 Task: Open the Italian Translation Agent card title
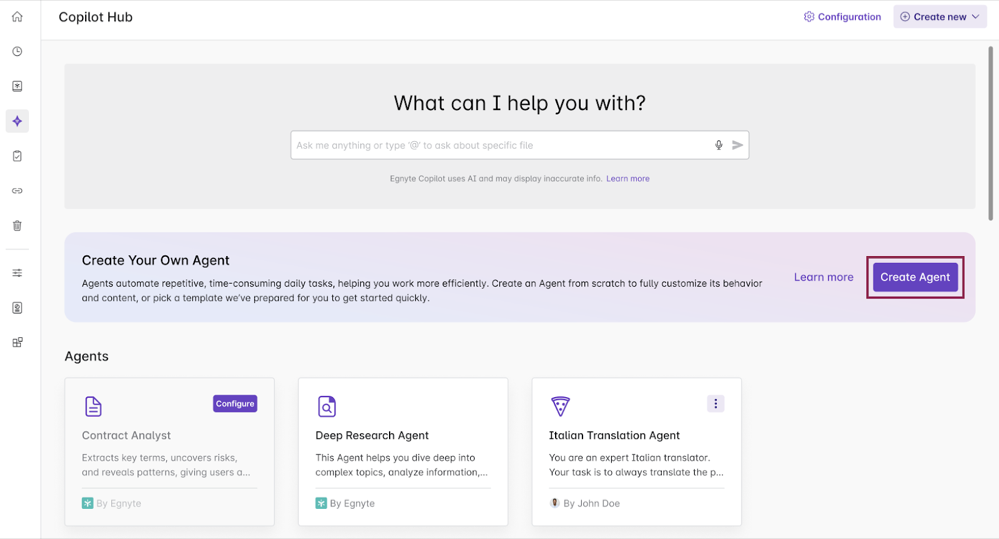click(x=614, y=435)
